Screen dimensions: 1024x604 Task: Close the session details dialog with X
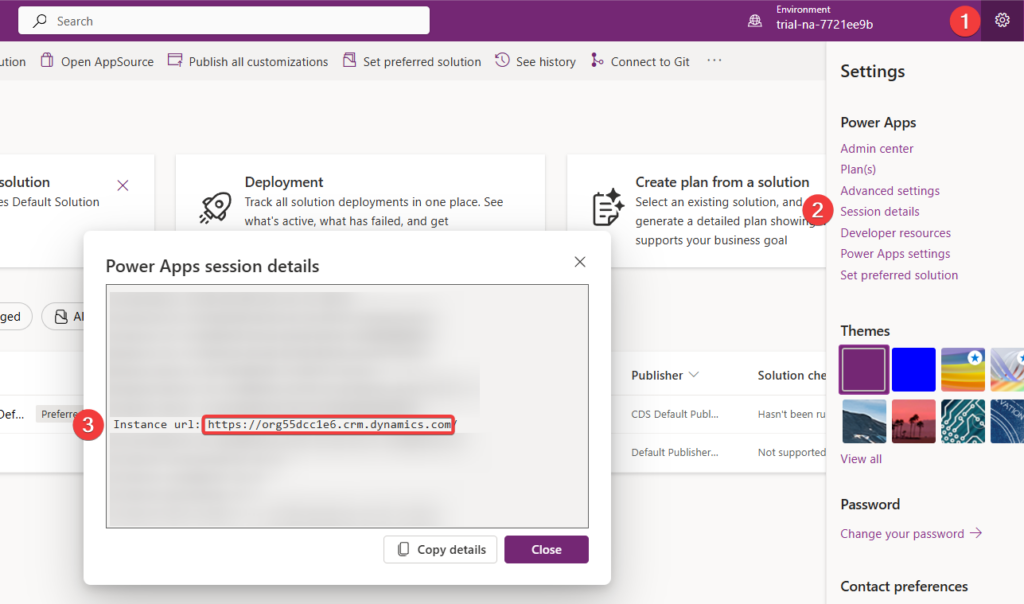580,262
